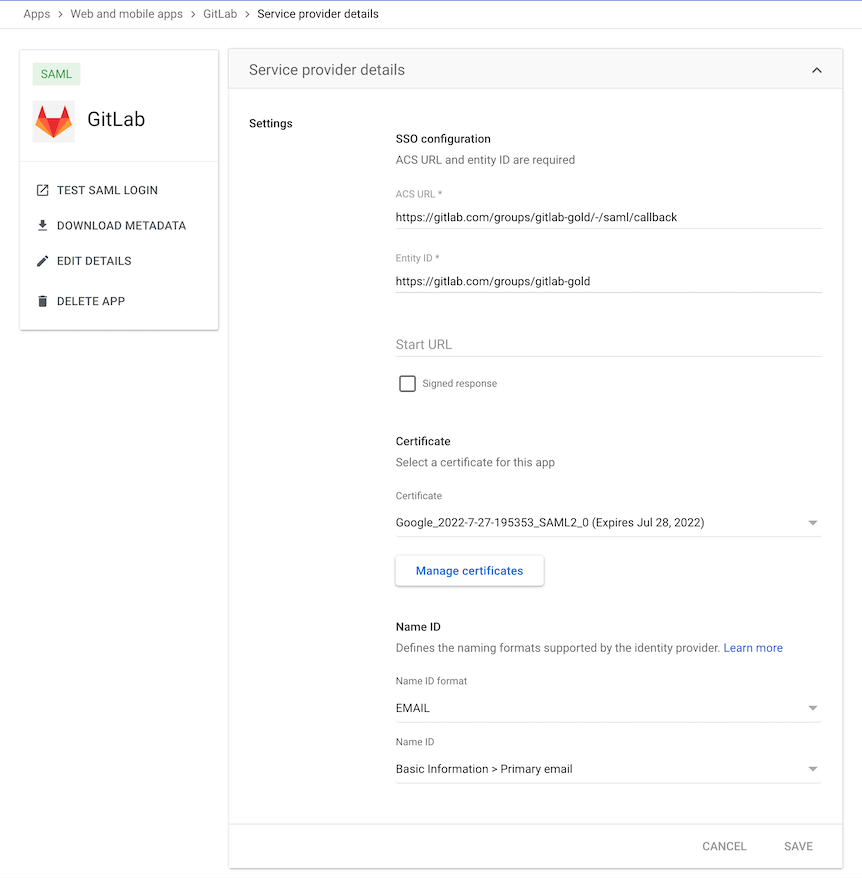Toggle the Signed response checkbox
The height and width of the screenshot is (878, 862).
tap(407, 383)
